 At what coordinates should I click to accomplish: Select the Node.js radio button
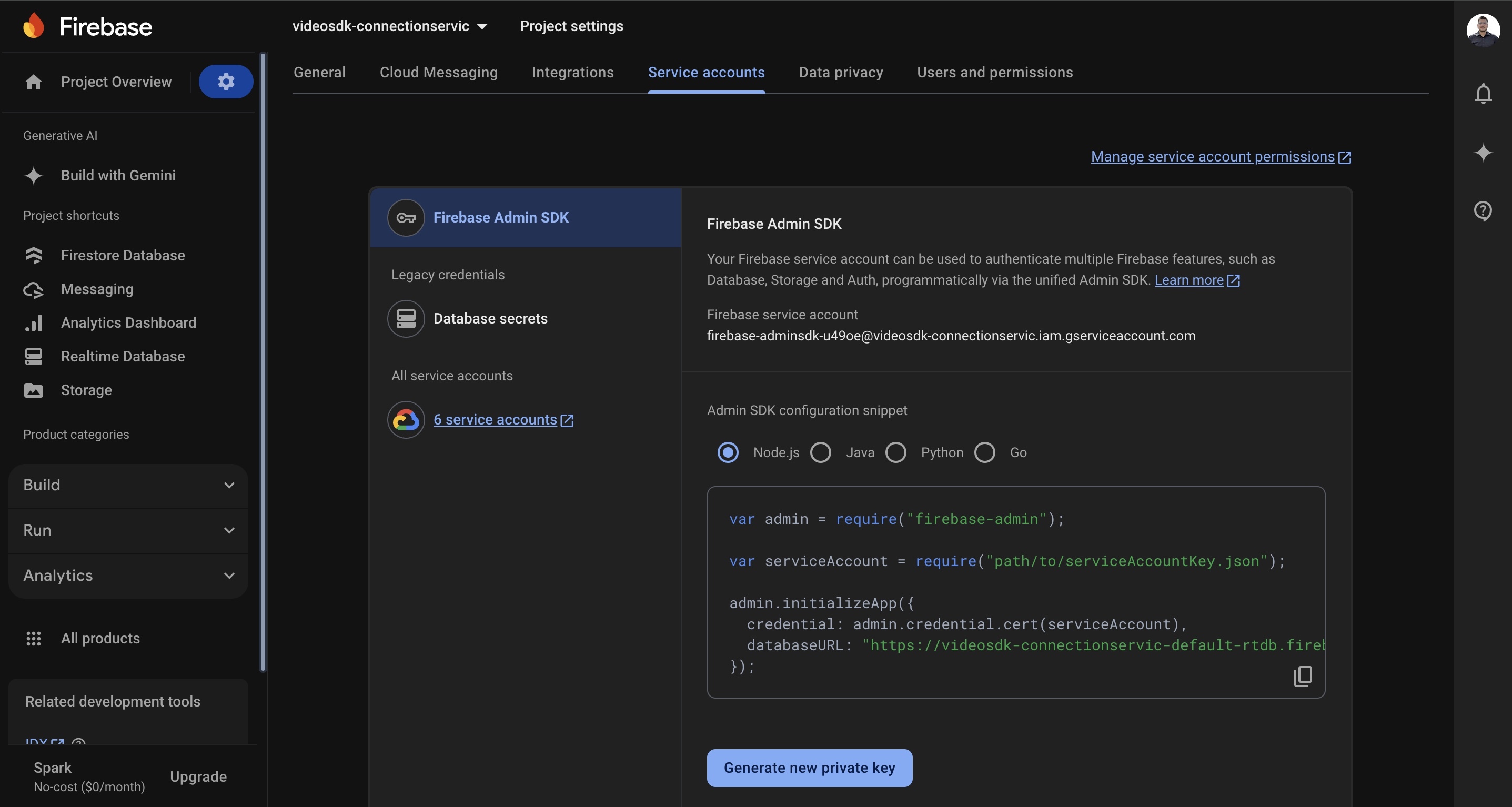[728, 452]
